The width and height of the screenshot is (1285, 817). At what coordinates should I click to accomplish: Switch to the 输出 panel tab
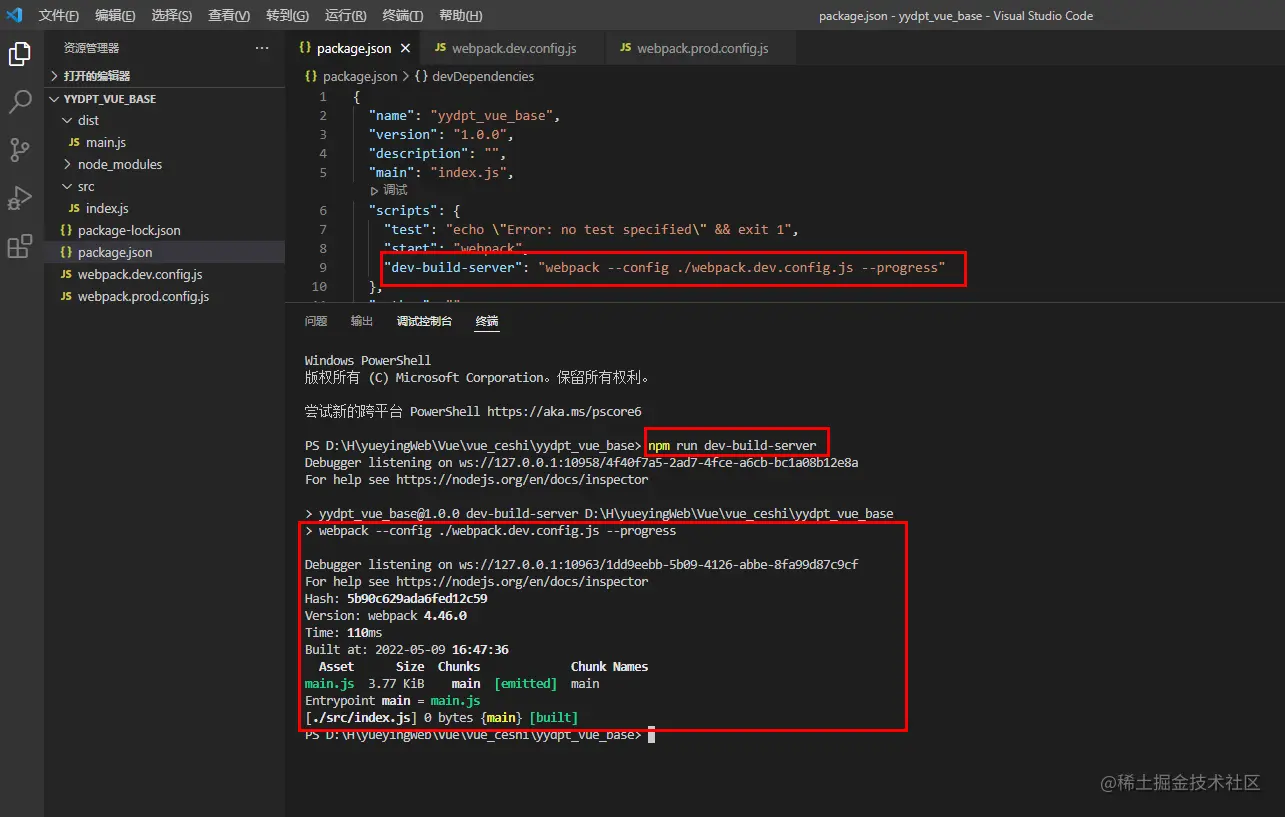coord(362,321)
